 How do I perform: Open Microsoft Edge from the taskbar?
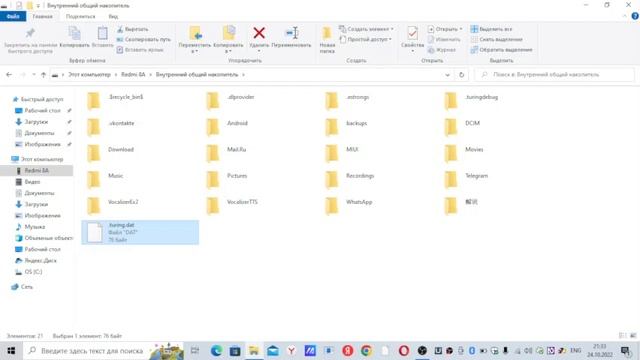coord(216,351)
